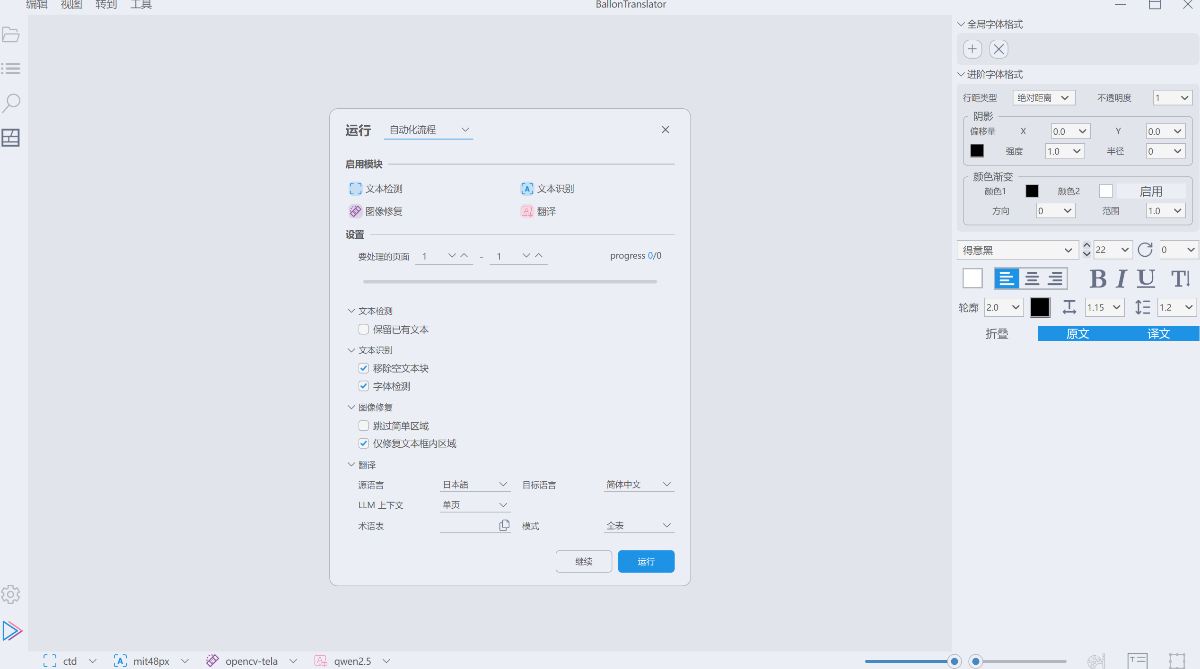Uncheck 移除空文本块 checkbox
The width and height of the screenshot is (1200, 669).
click(364, 368)
